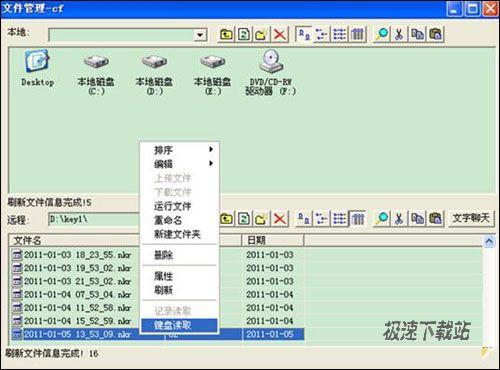Refresh remote (远程) file list via toolbar icon

(x=244, y=219)
